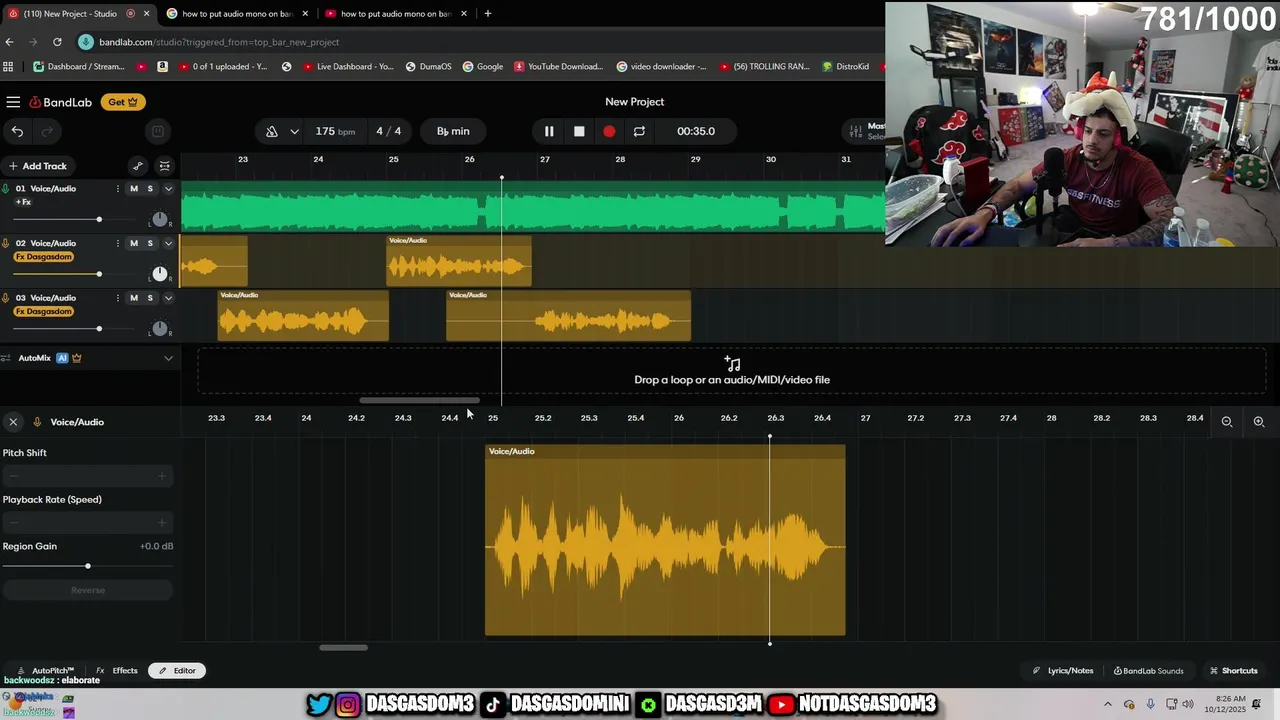Open Lyrics/Notes panel
This screenshot has height=720, width=1280.
tap(1064, 671)
